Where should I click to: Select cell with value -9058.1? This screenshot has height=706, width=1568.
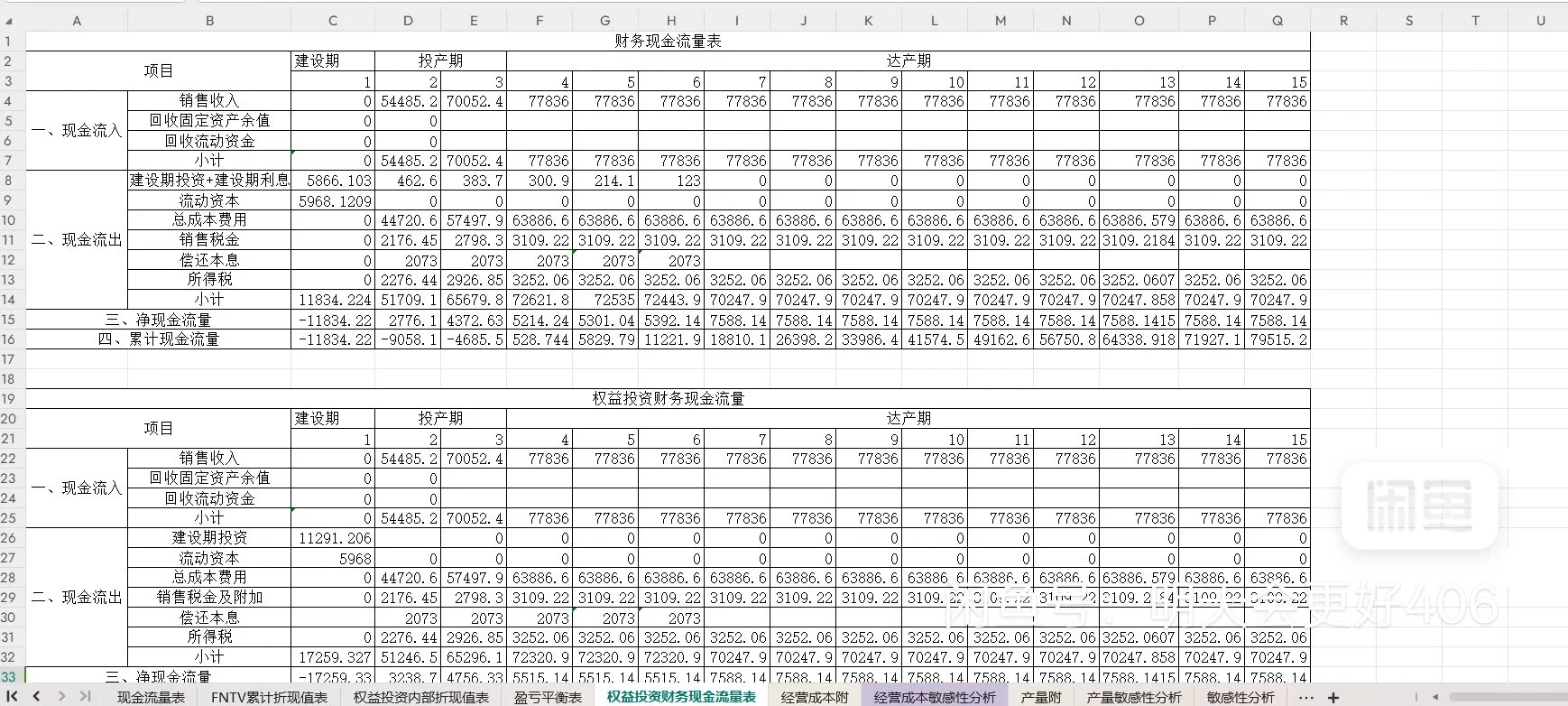click(x=408, y=339)
